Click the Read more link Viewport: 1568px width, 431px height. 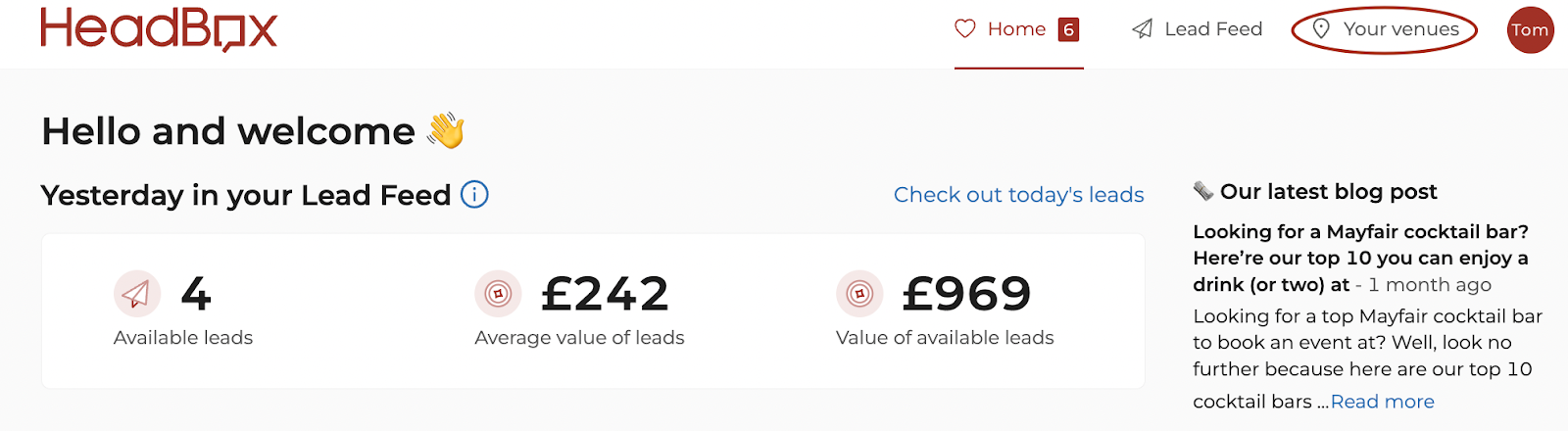(x=1383, y=402)
